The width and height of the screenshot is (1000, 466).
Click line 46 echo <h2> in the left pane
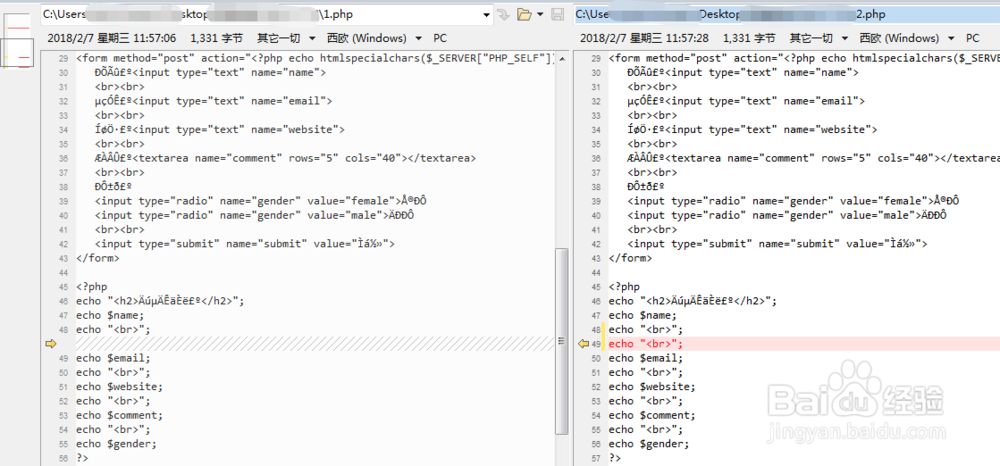pyautogui.click(x=160, y=301)
